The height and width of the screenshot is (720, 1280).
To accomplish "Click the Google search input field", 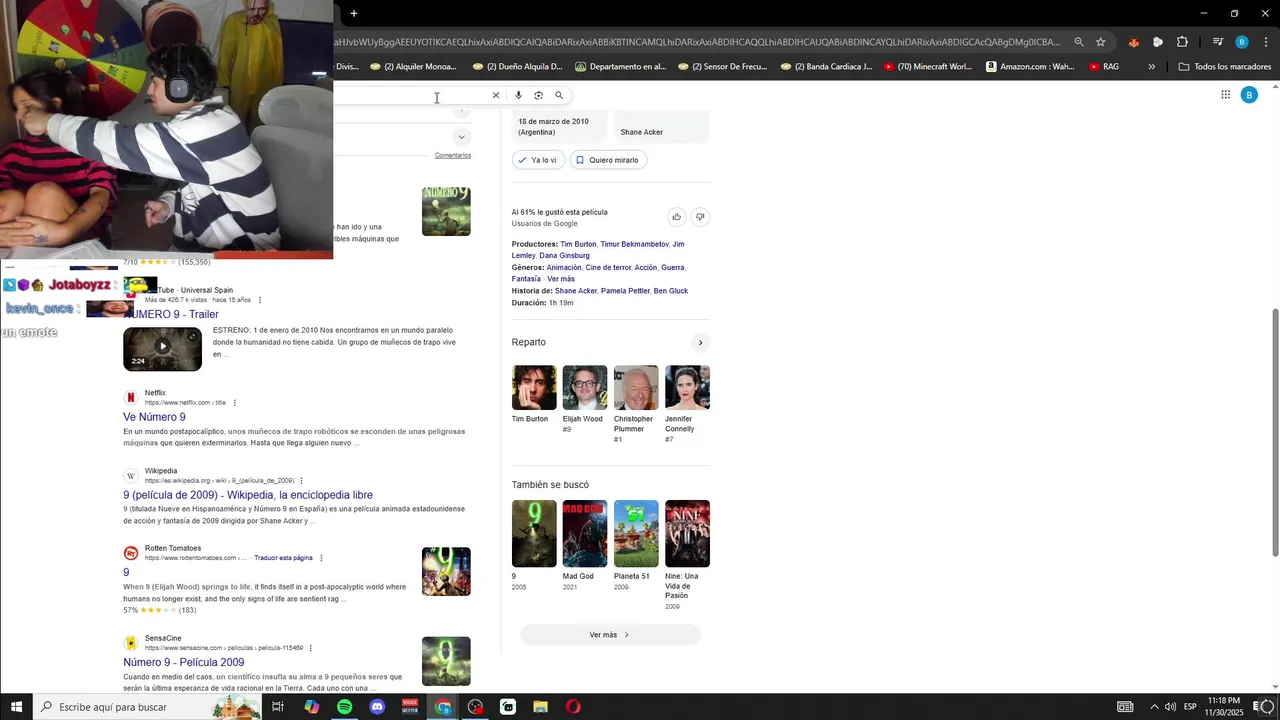I will (x=410, y=95).
